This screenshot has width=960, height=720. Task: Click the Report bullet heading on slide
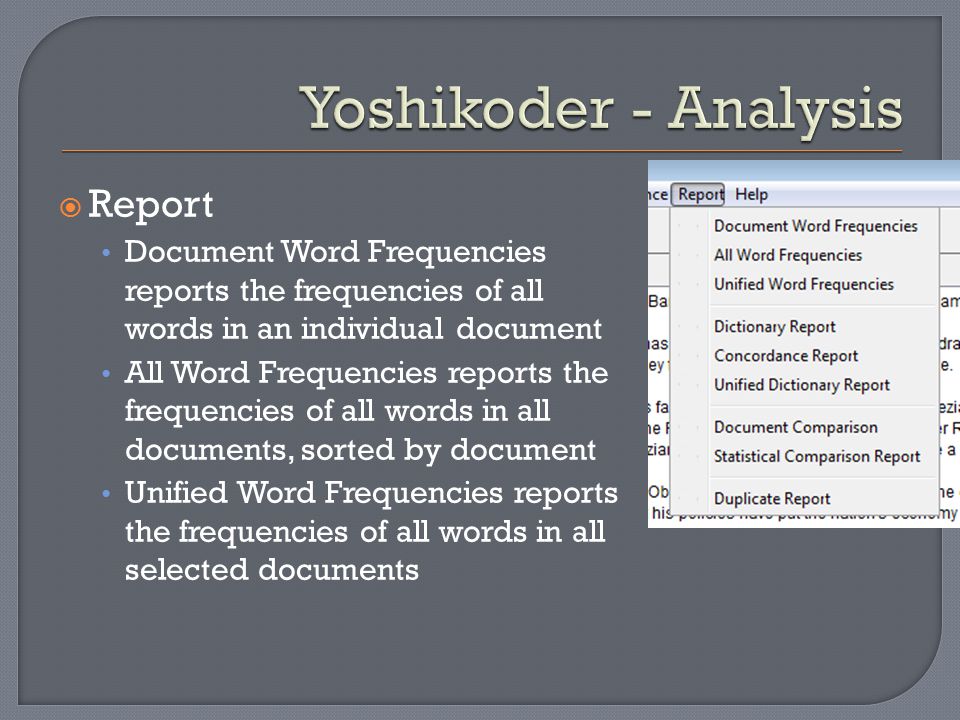pos(151,203)
